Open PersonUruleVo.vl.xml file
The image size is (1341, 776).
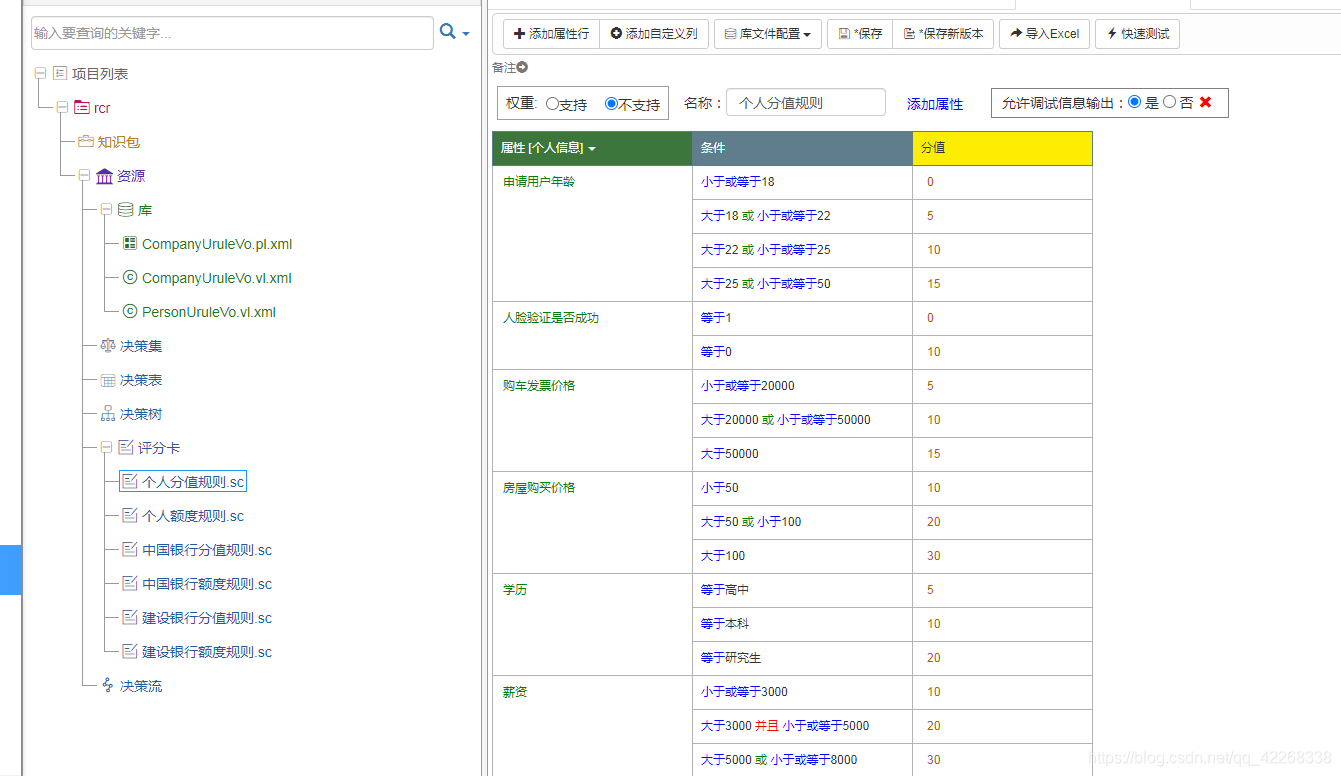209,312
